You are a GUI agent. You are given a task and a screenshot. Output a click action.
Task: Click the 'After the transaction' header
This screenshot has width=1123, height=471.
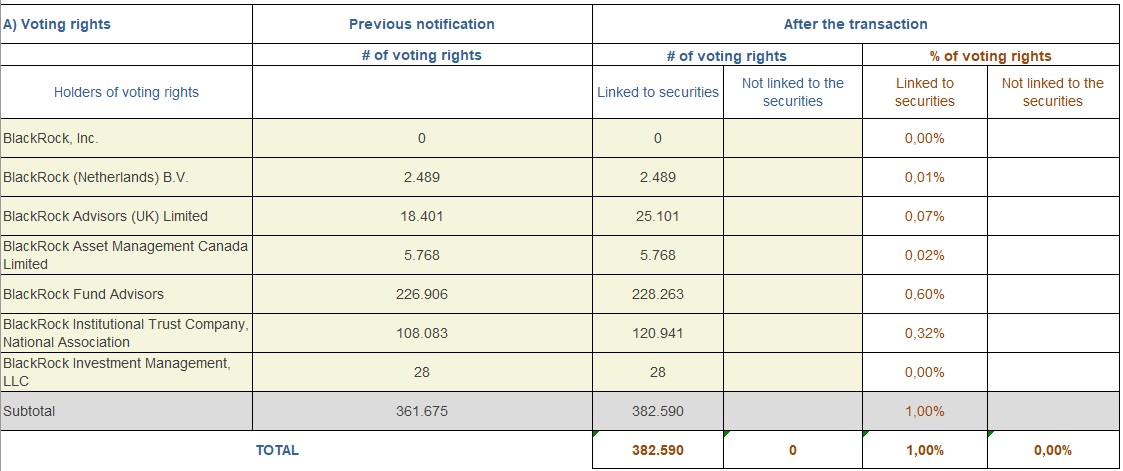pos(855,24)
